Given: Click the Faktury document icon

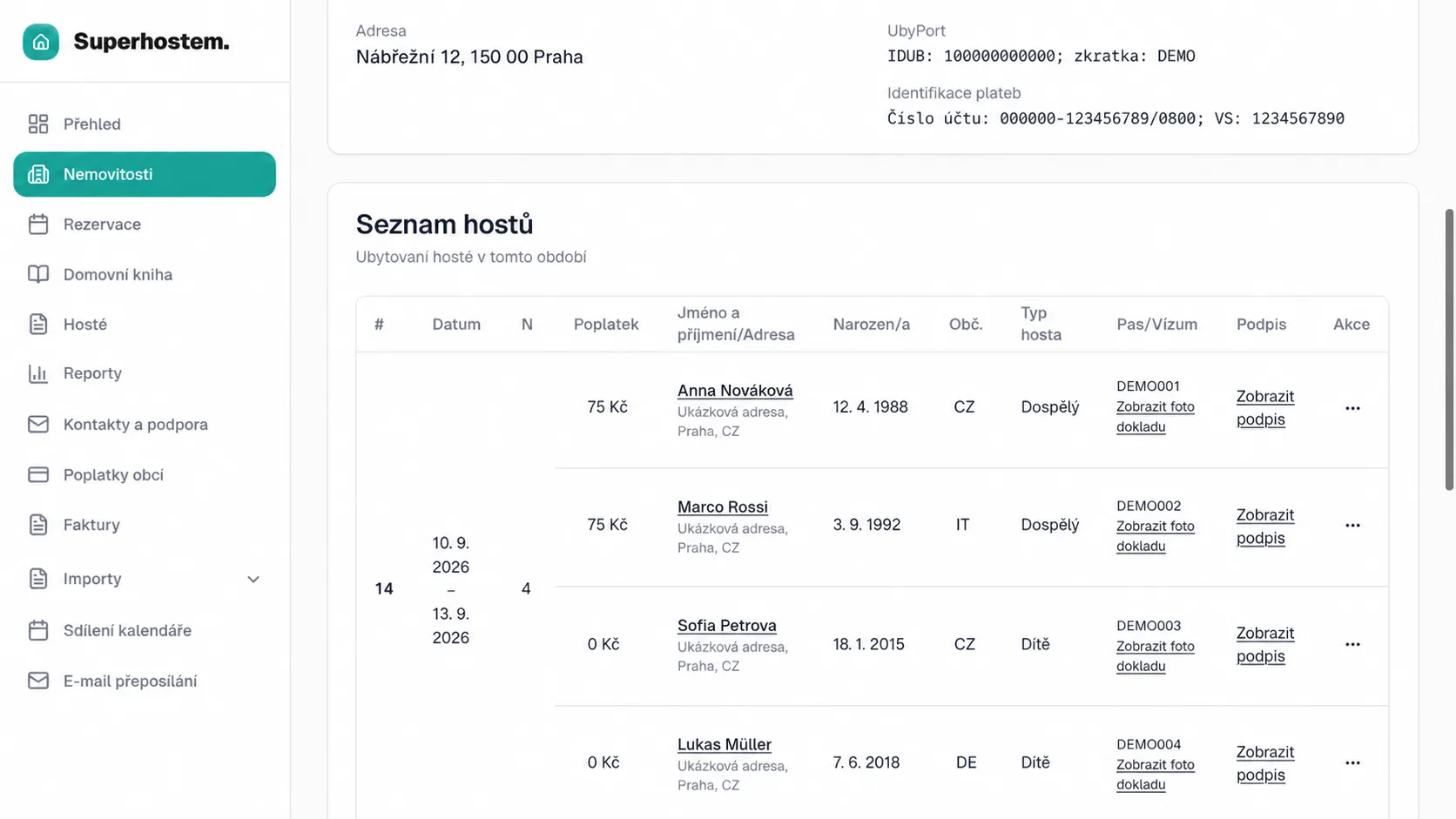Looking at the screenshot, I should pos(38,525).
